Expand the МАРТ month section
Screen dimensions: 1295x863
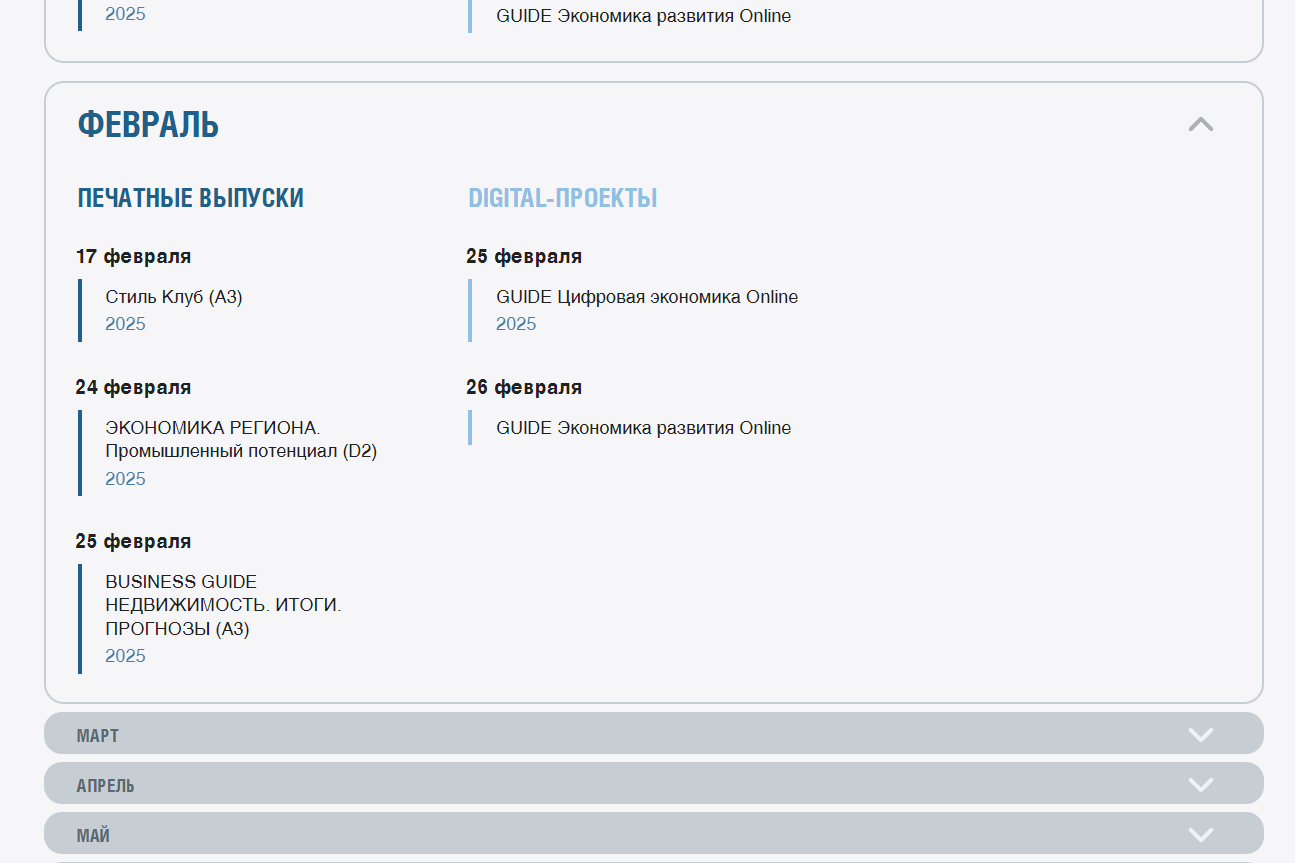coord(651,733)
